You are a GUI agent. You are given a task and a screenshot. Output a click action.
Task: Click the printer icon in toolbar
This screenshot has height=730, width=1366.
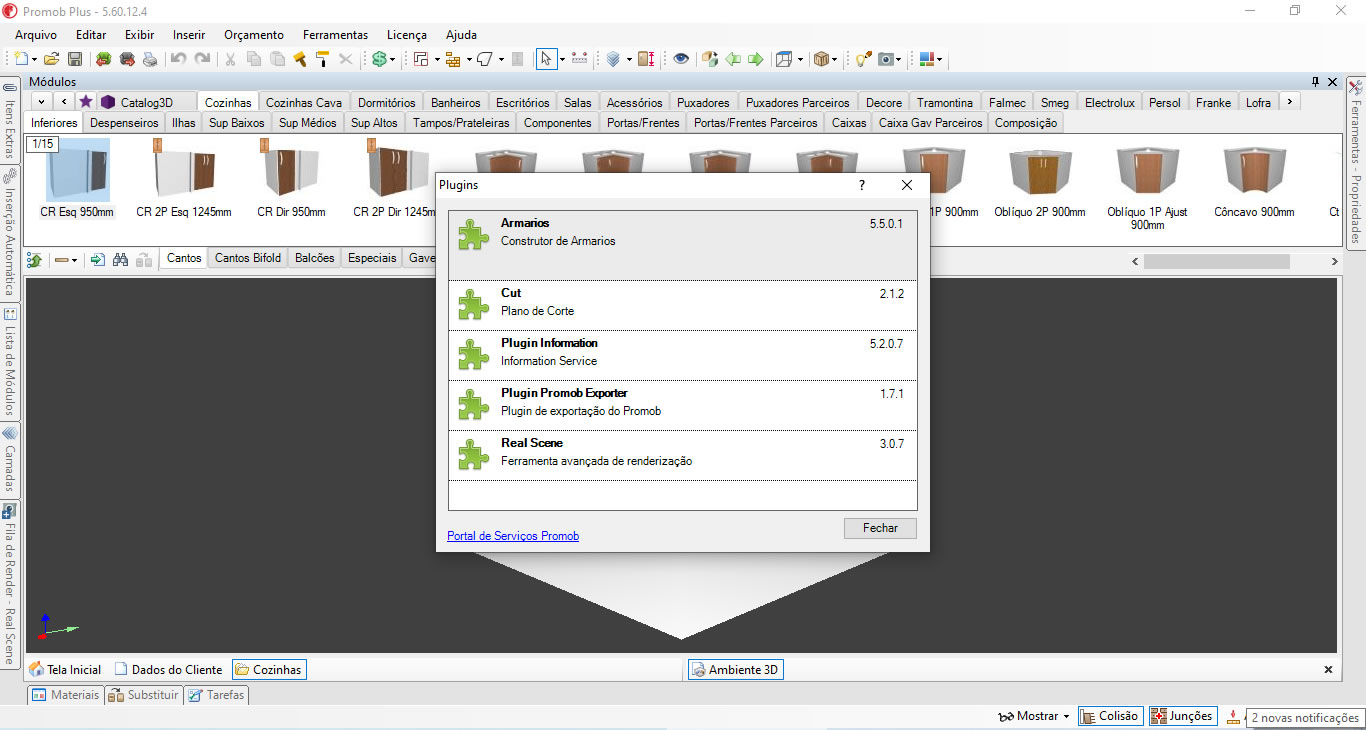point(150,59)
